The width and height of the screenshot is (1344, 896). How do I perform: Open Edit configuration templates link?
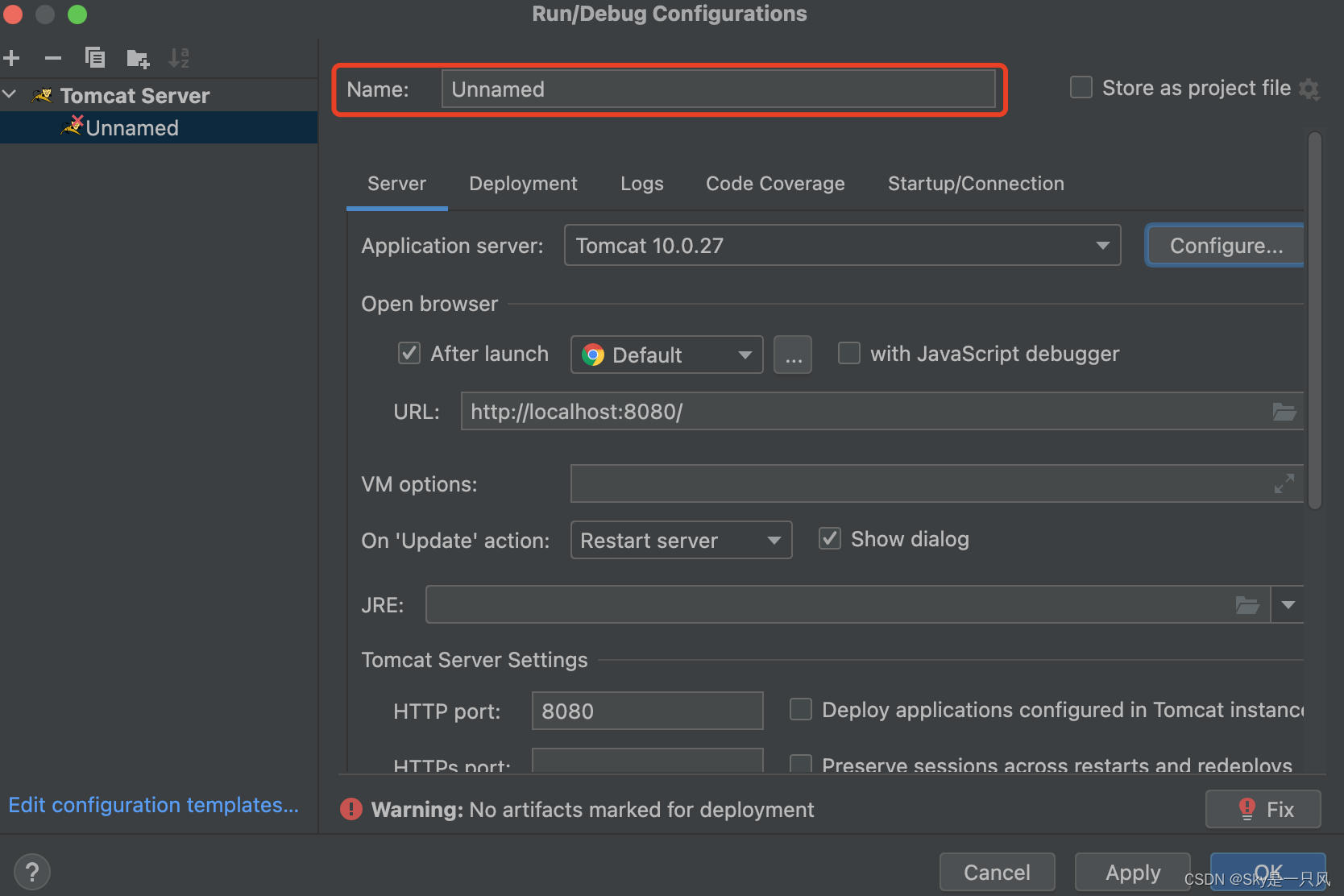pyautogui.click(x=154, y=805)
